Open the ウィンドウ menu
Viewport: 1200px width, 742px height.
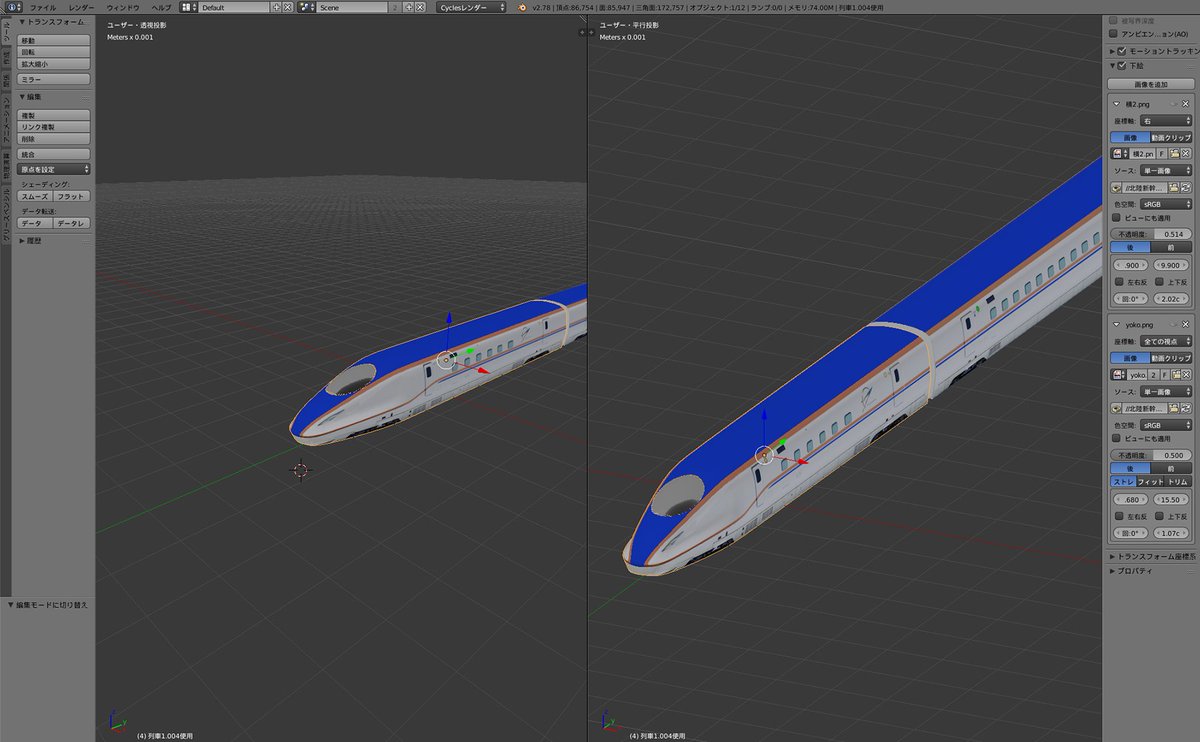123,7
